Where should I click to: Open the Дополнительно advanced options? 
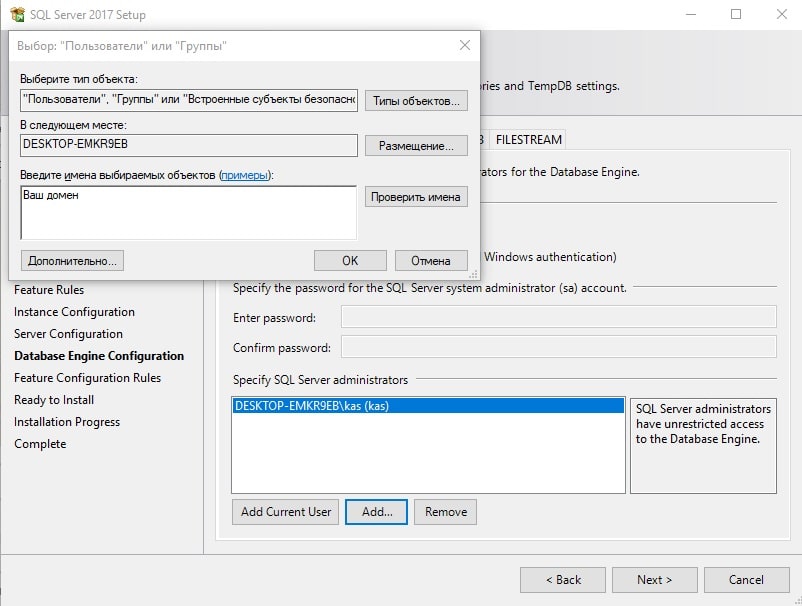(72, 261)
